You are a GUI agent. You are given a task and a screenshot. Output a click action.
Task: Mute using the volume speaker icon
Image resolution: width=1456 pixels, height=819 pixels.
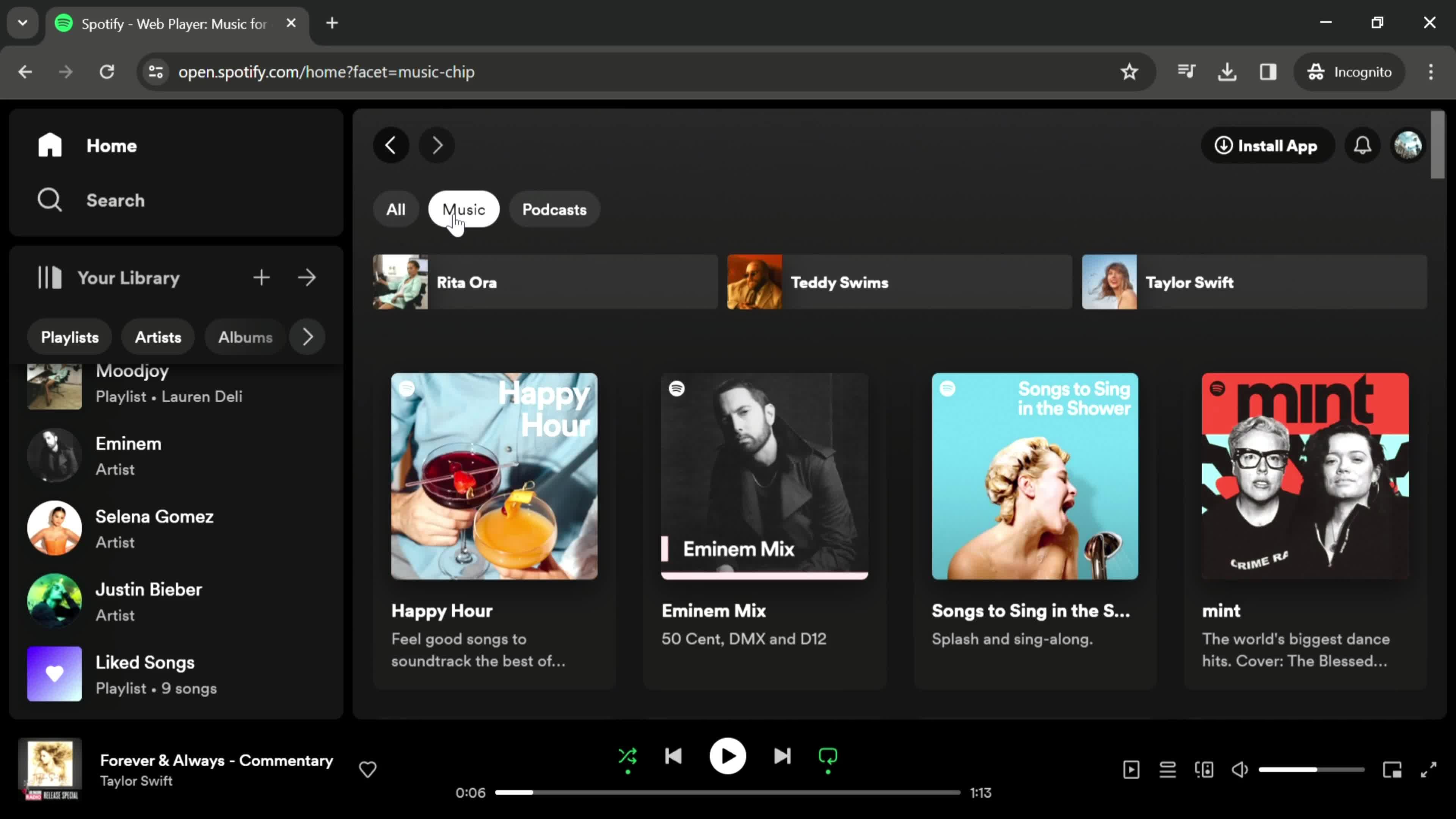[1239, 769]
